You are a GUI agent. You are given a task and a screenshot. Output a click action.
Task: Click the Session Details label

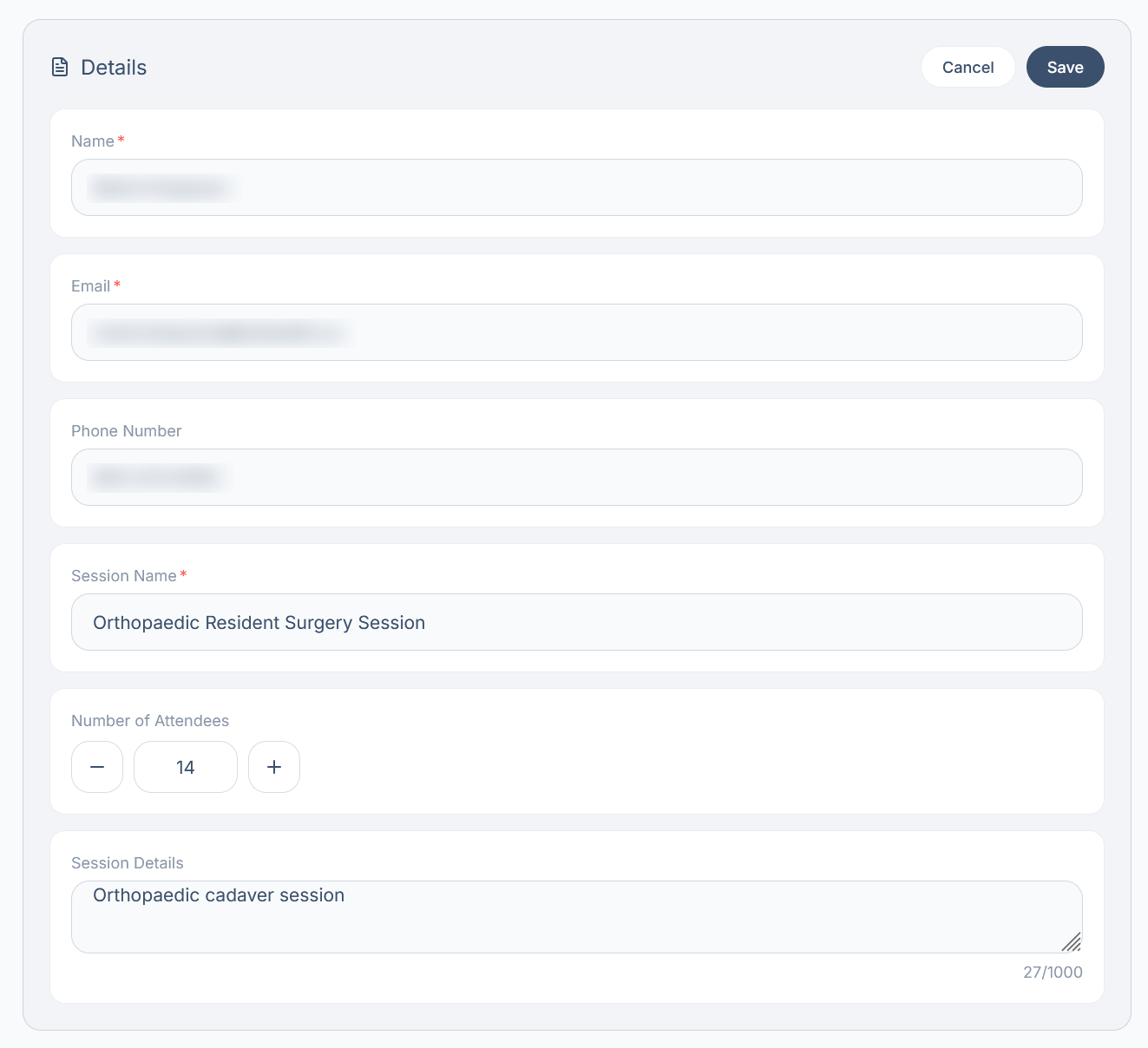click(x=128, y=863)
